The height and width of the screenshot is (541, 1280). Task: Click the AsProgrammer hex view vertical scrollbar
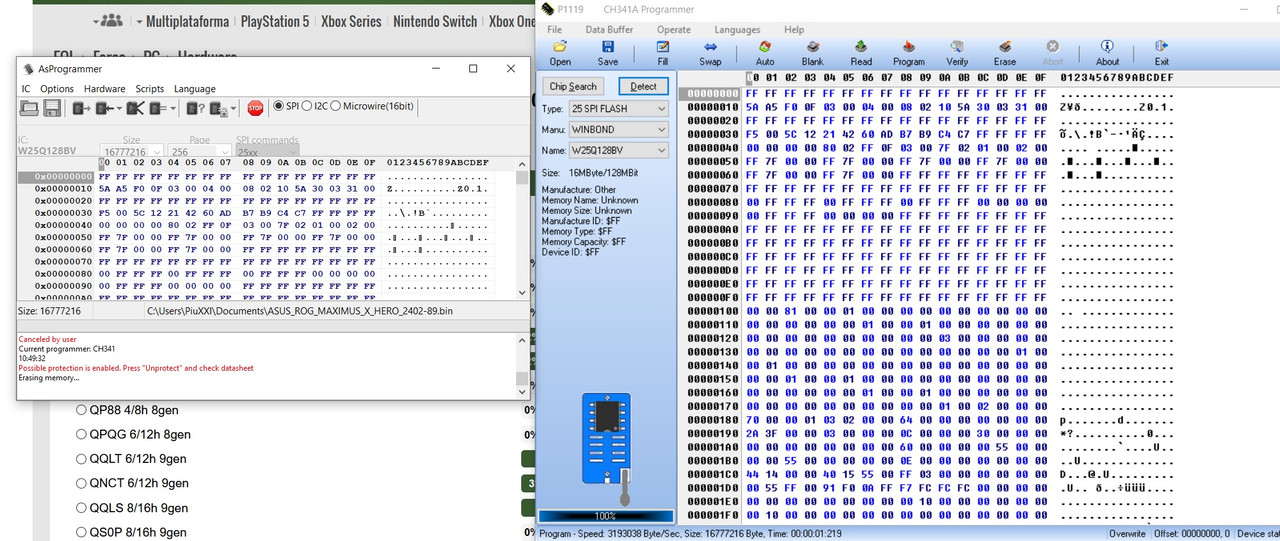pyautogui.click(x=522, y=231)
